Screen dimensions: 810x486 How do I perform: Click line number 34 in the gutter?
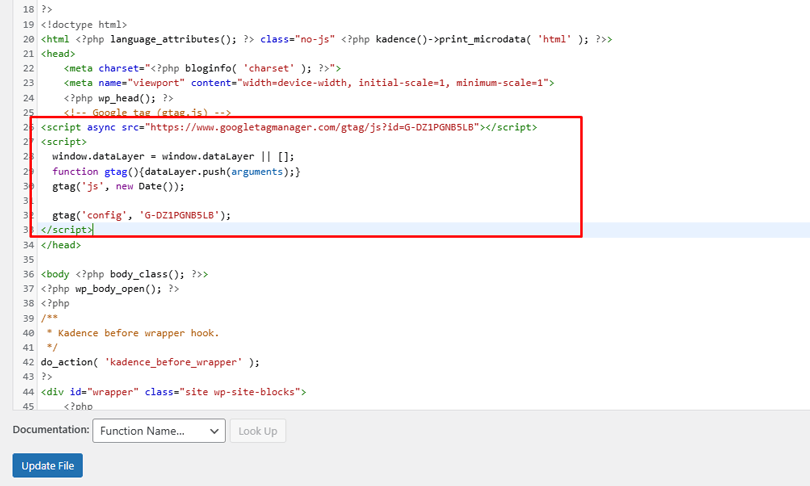coord(28,245)
